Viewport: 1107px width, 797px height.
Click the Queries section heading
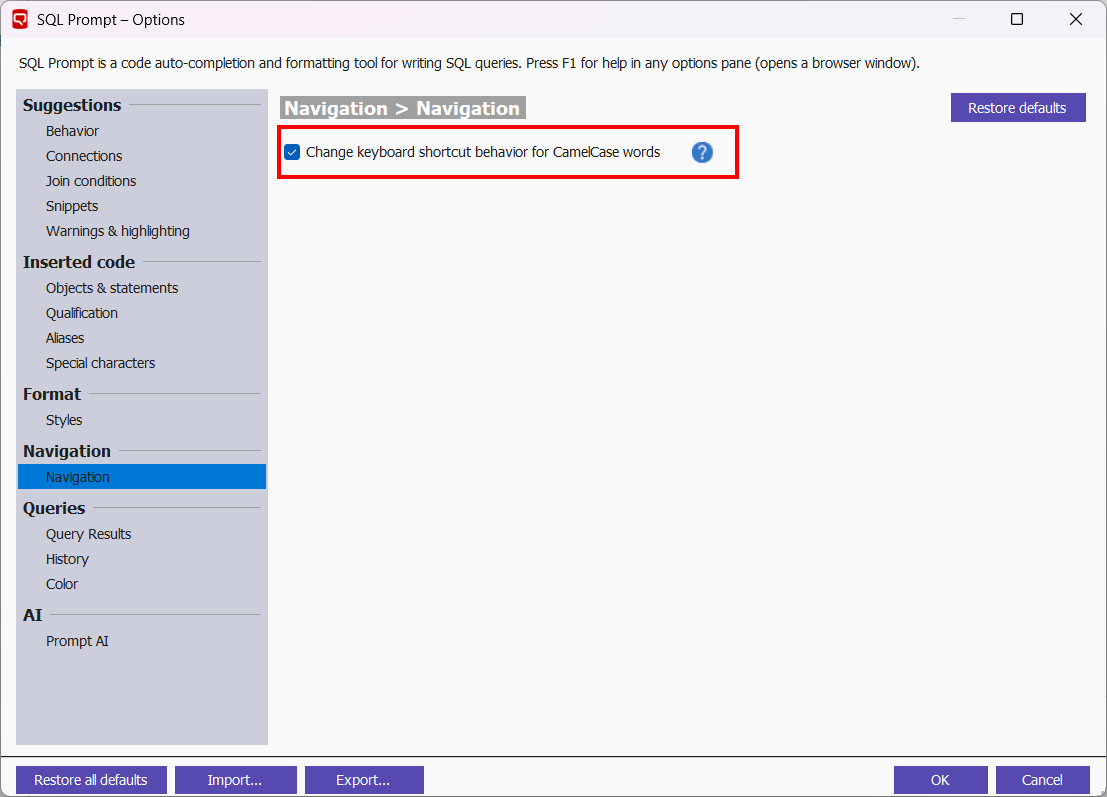(54, 508)
